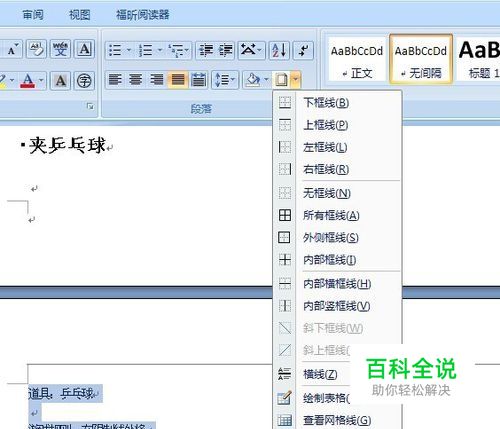Screen dimensions: 500x429
Task: Apply red font color A button
Action: click(28, 80)
